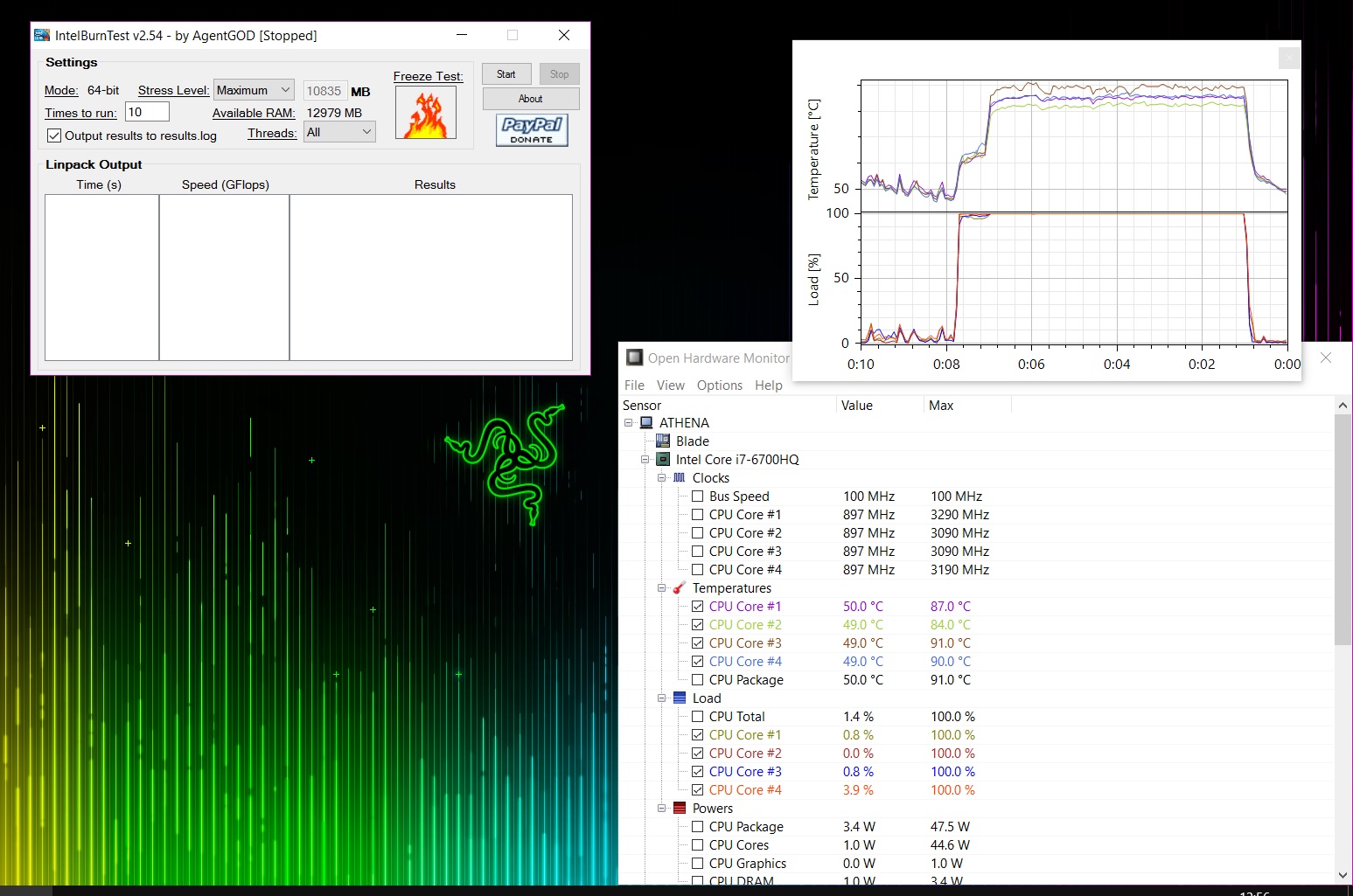Screen dimensions: 1353x896
Task: Click the ATHENA computer icon
Action: [646, 423]
